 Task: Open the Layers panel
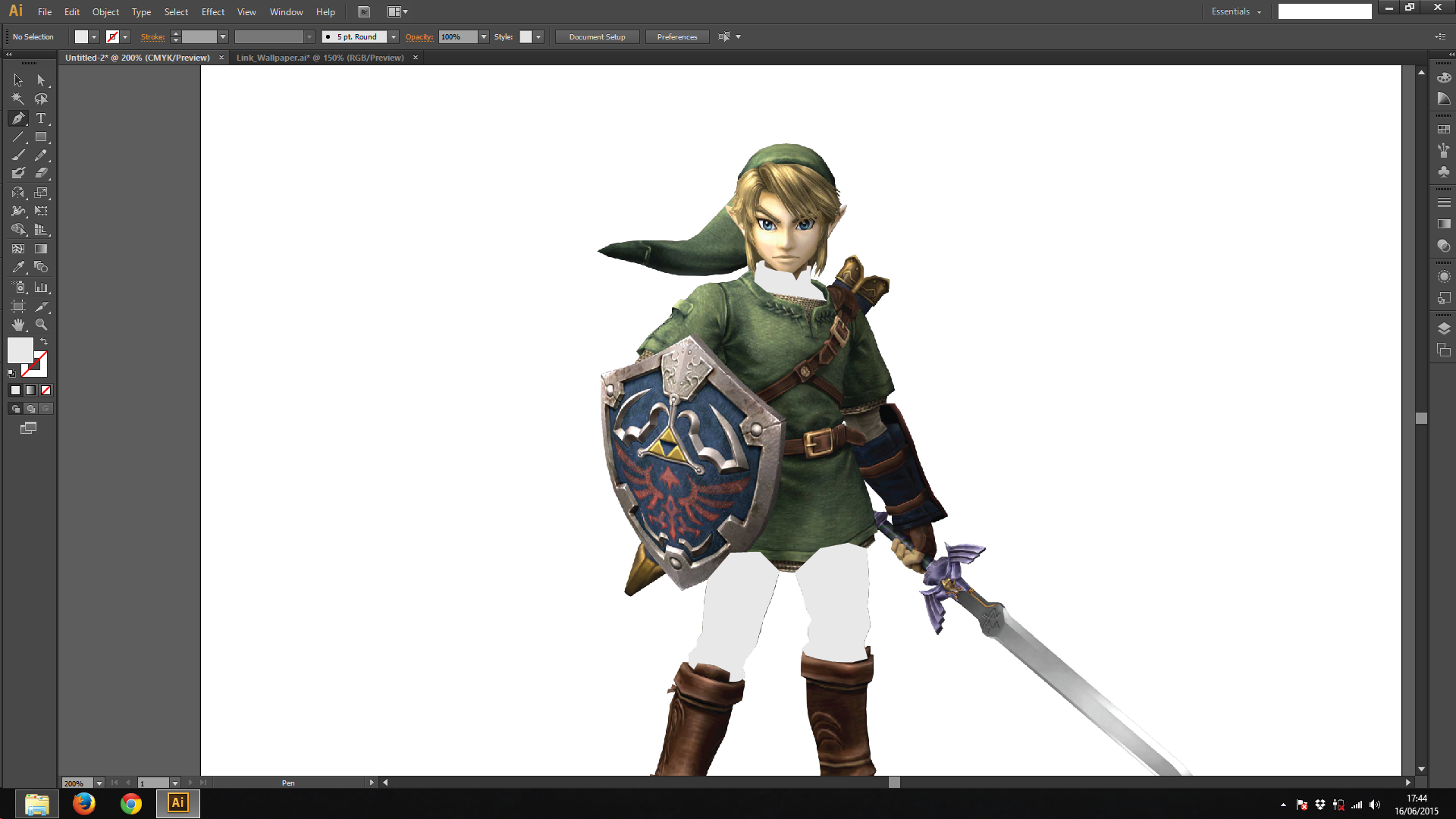pyautogui.click(x=1444, y=328)
